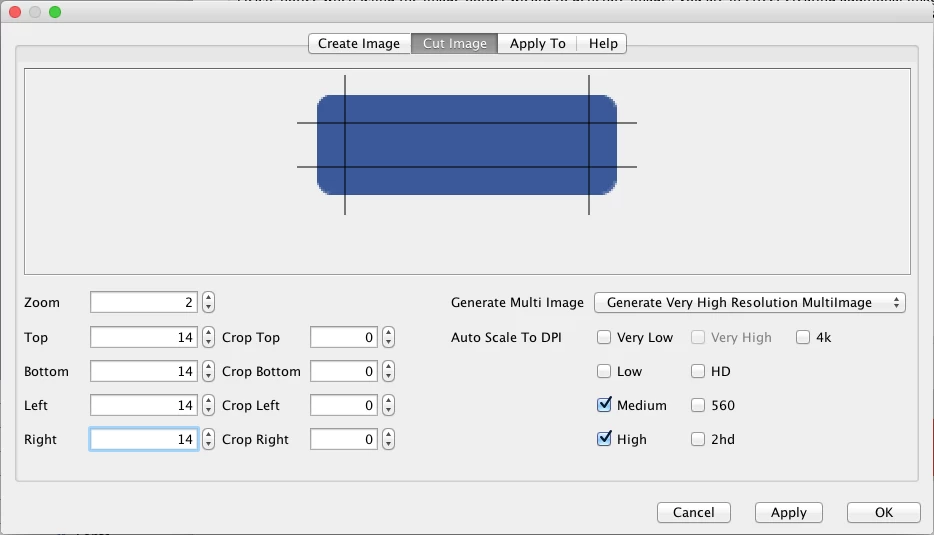Click the Crop Top stepper arrows
This screenshot has height=535, width=934.
(388, 337)
